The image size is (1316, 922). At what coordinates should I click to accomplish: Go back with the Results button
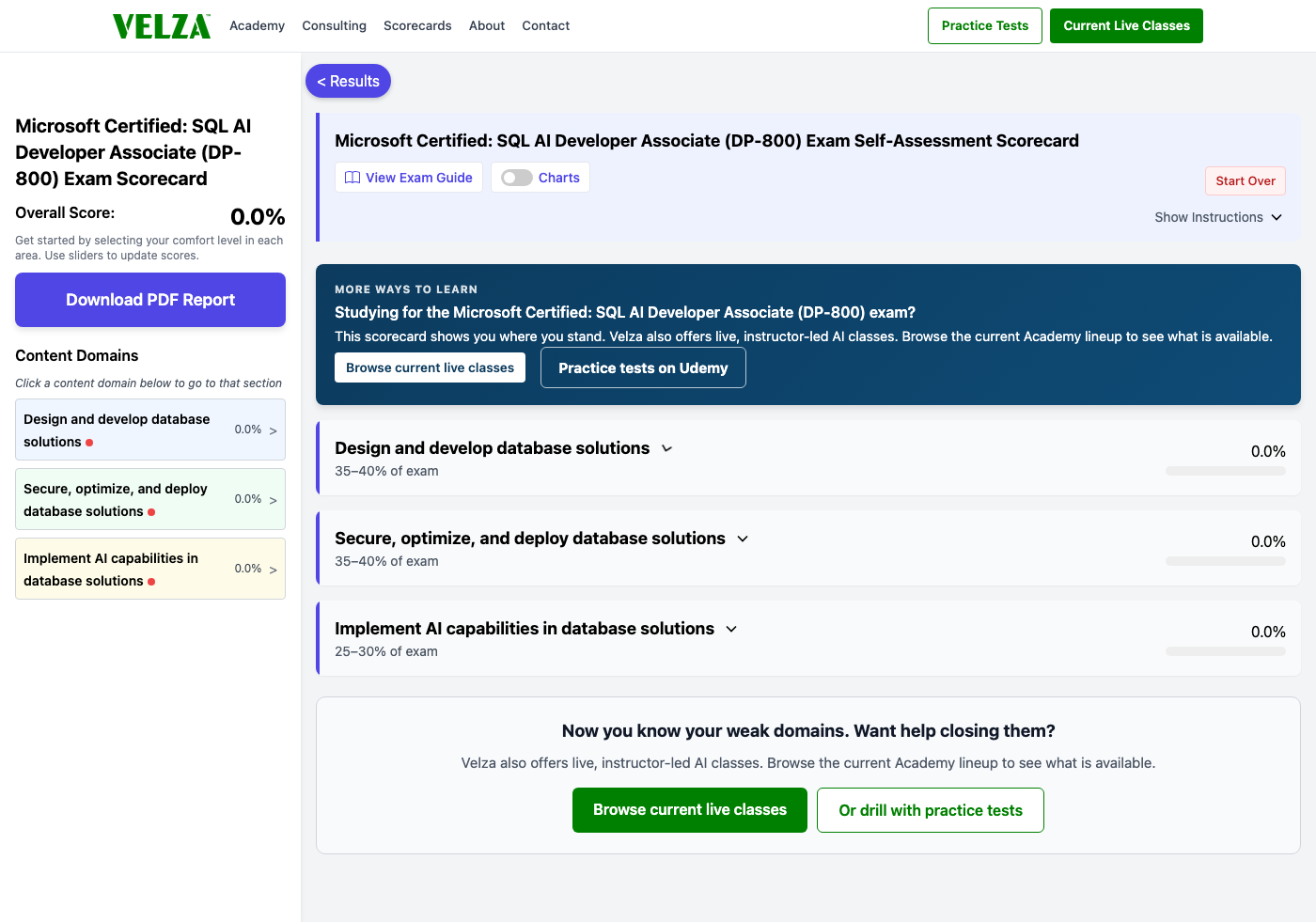pyautogui.click(x=348, y=81)
